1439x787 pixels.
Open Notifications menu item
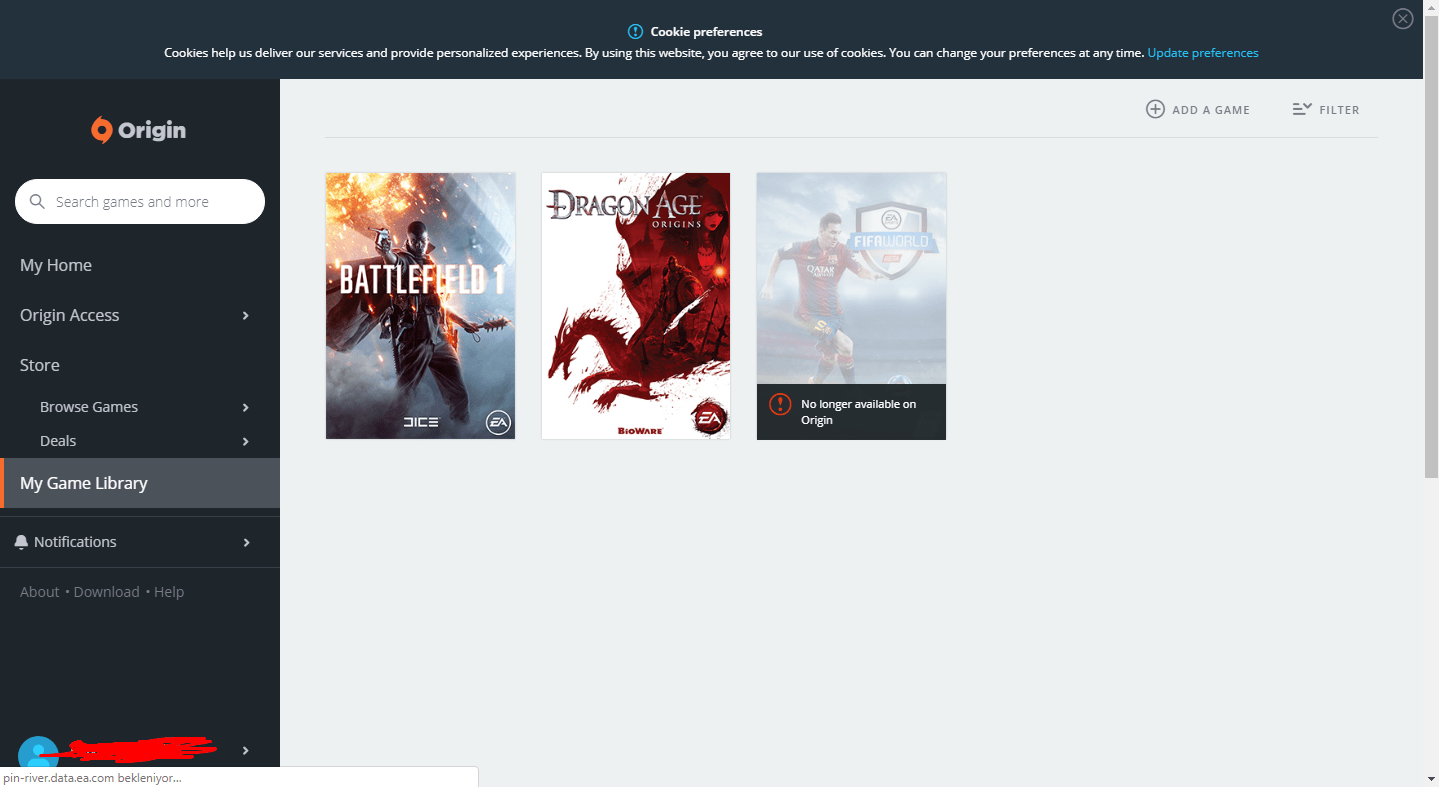point(75,542)
